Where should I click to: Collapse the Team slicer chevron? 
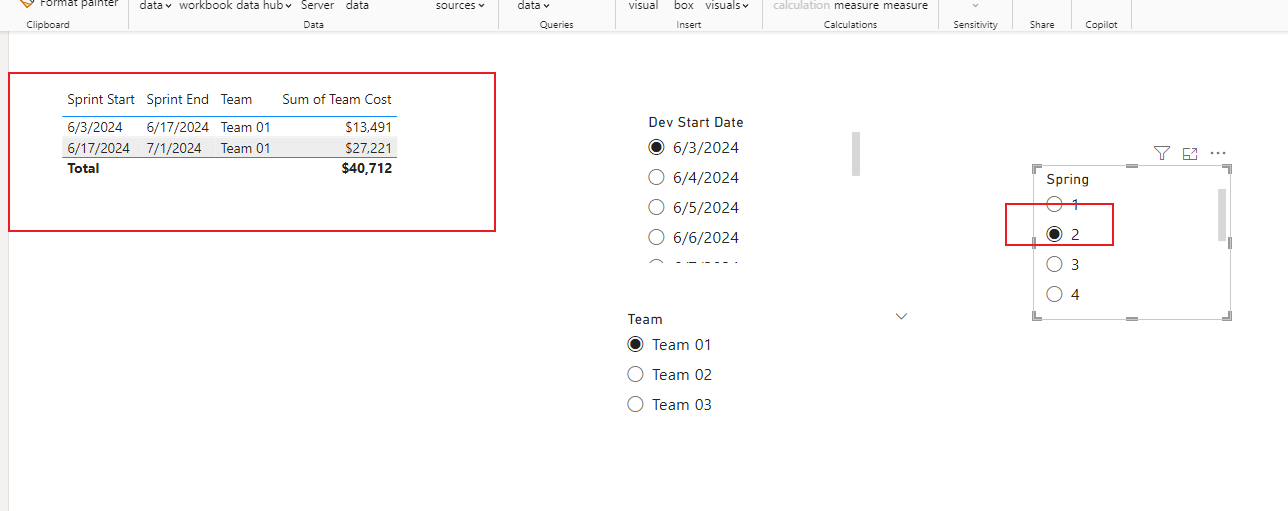click(x=901, y=316)
